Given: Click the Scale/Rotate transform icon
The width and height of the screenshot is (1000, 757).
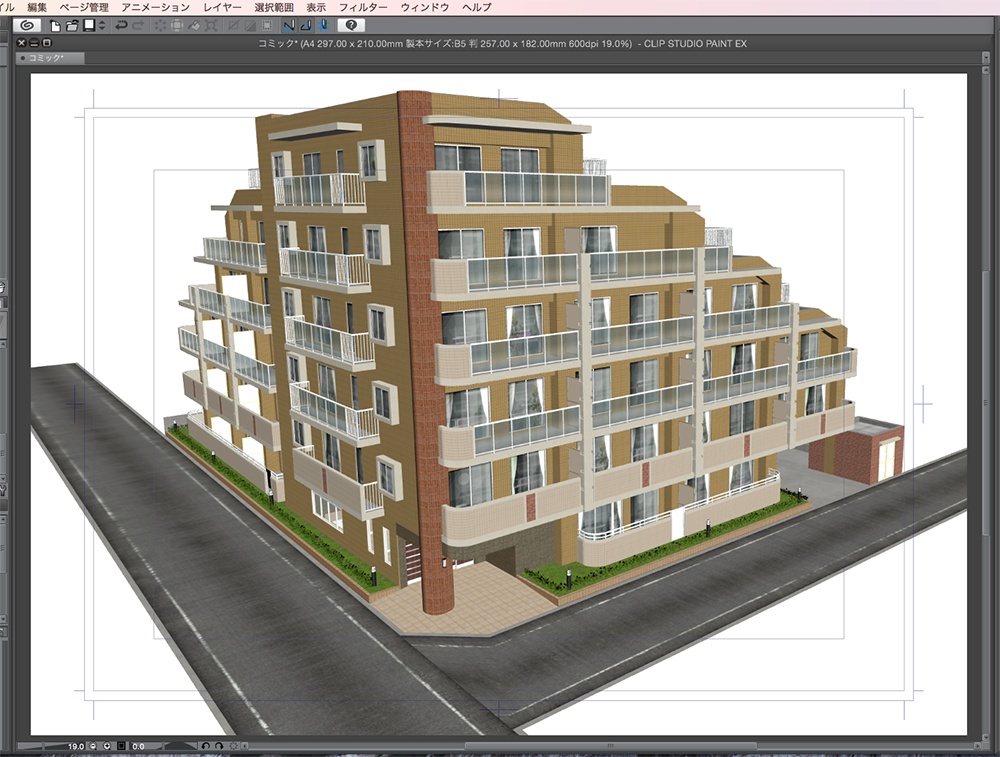Looking at the screenshot, I should coord(210,26).
